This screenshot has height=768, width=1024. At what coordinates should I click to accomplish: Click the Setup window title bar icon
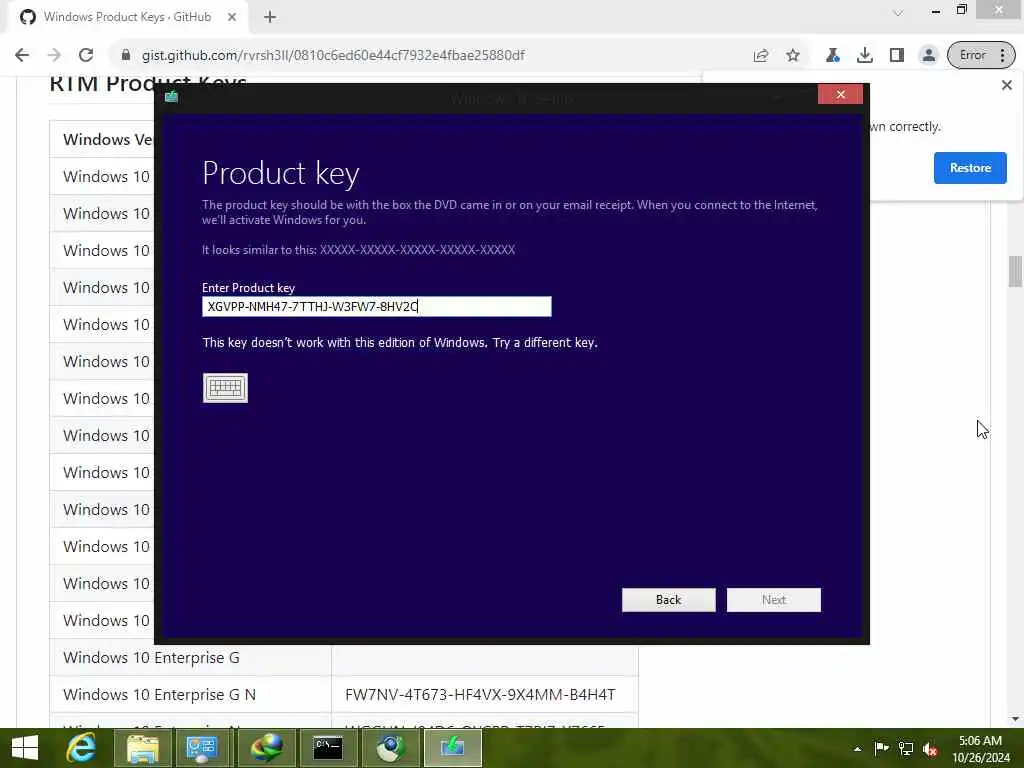click(172, 97)
